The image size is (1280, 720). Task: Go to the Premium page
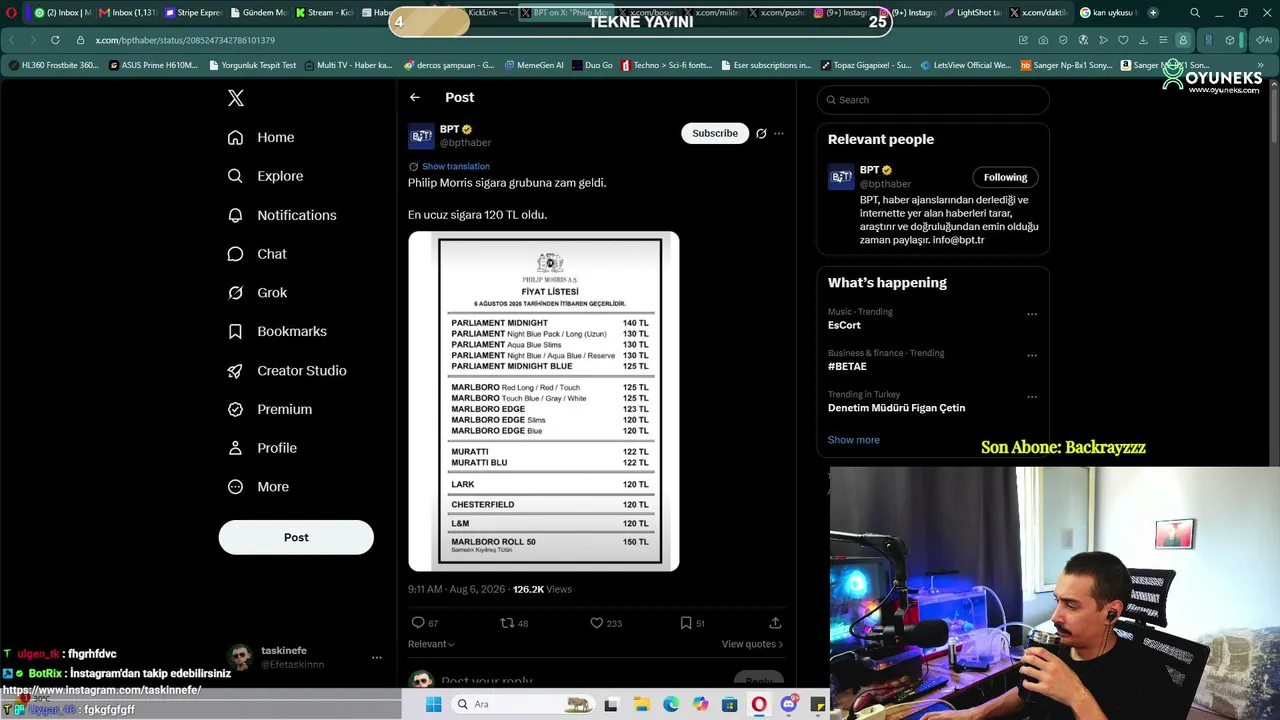pos(270,409)
